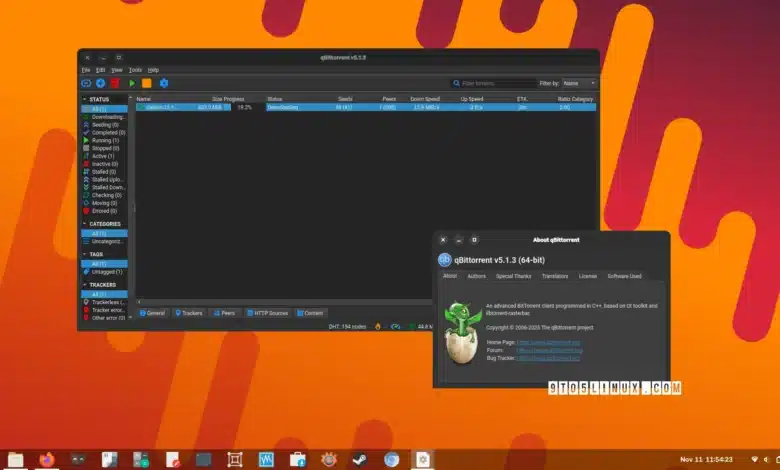Switch to the General details tab
Viewport: 780px width, 470px height.
point(152,313)
